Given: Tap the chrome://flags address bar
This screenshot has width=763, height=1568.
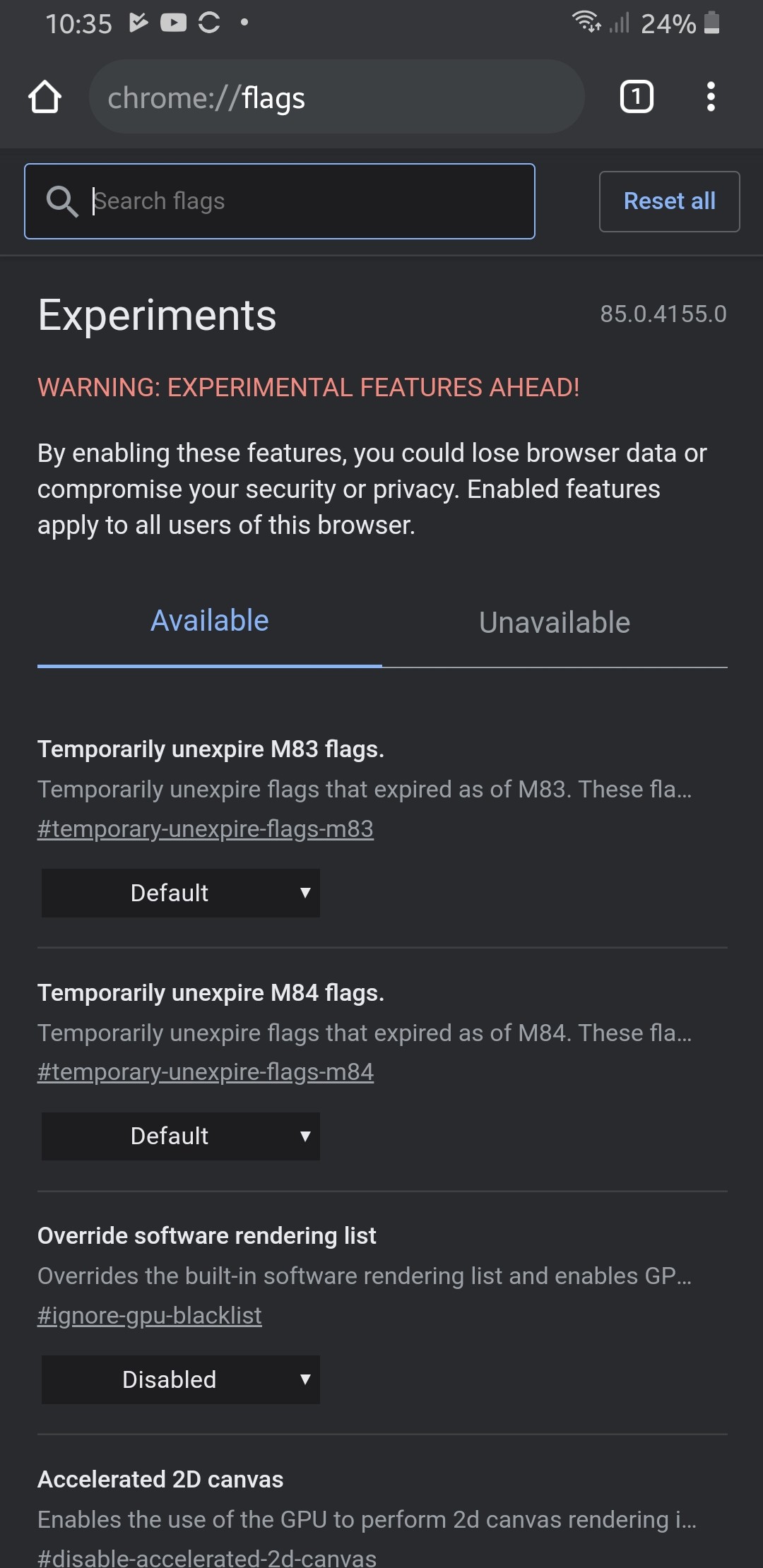Looking at the screenshot, I should pyautogui.click(x=336, y=97).
